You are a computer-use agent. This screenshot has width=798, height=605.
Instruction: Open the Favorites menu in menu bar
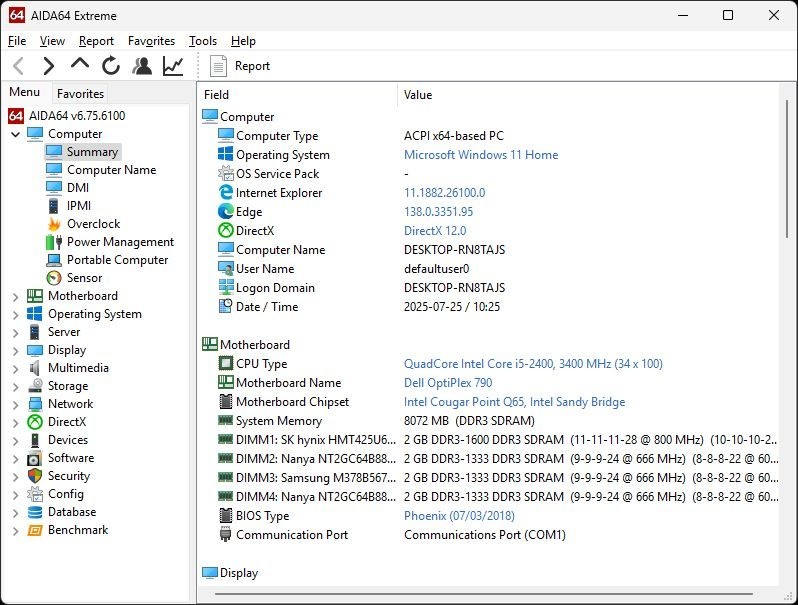[x=151, y=41]
